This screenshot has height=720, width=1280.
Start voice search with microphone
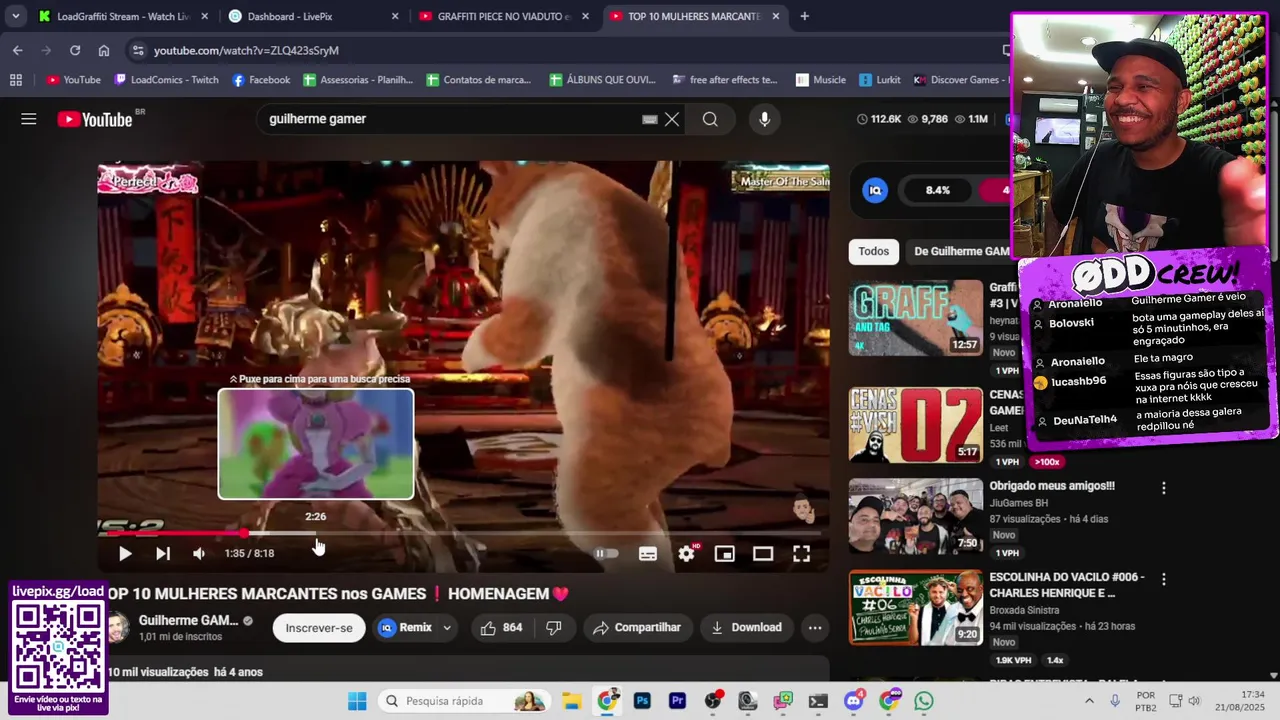(x=764, y=119)
